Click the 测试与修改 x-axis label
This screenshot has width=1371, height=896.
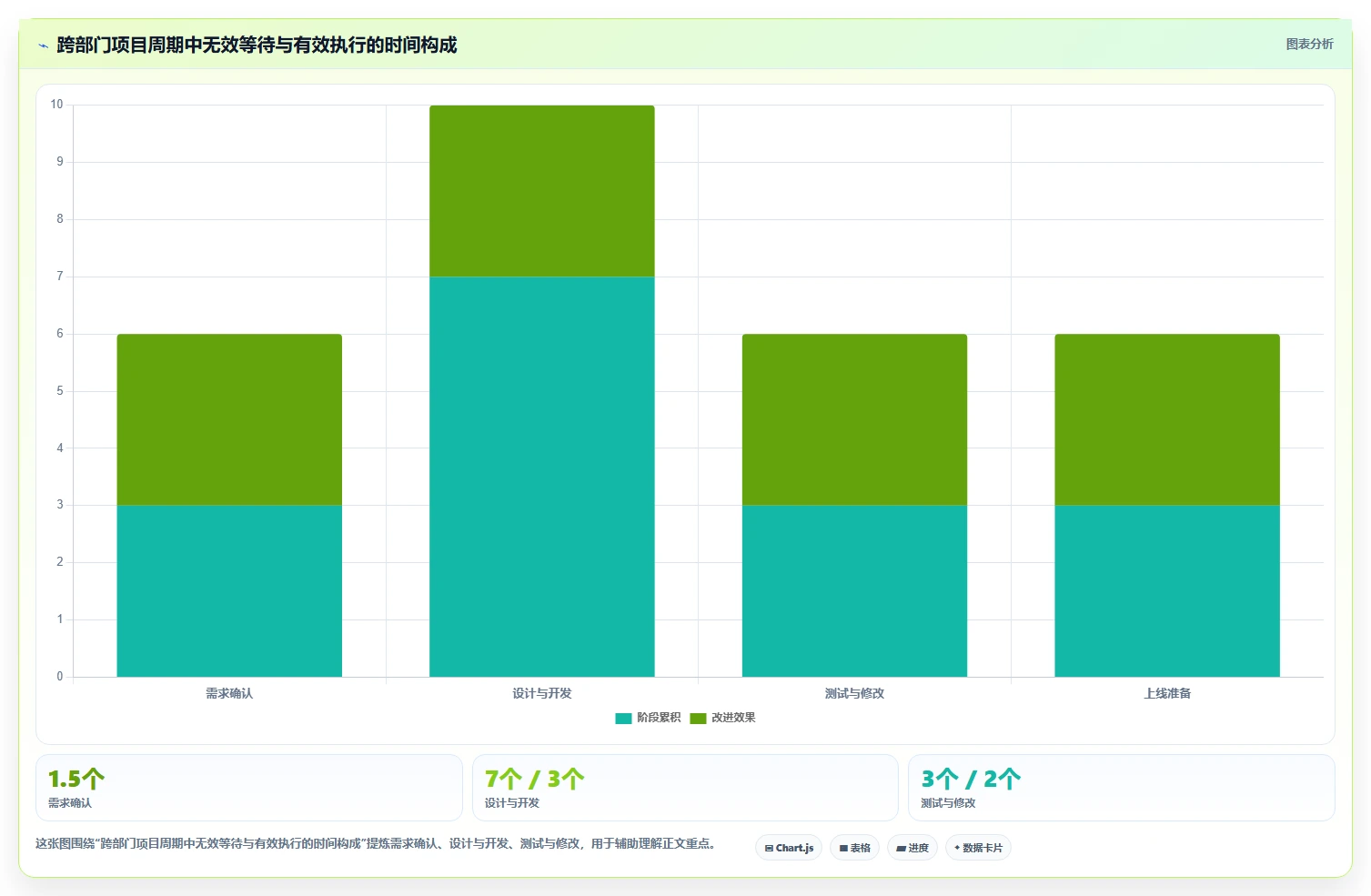[x=854, y=693]
